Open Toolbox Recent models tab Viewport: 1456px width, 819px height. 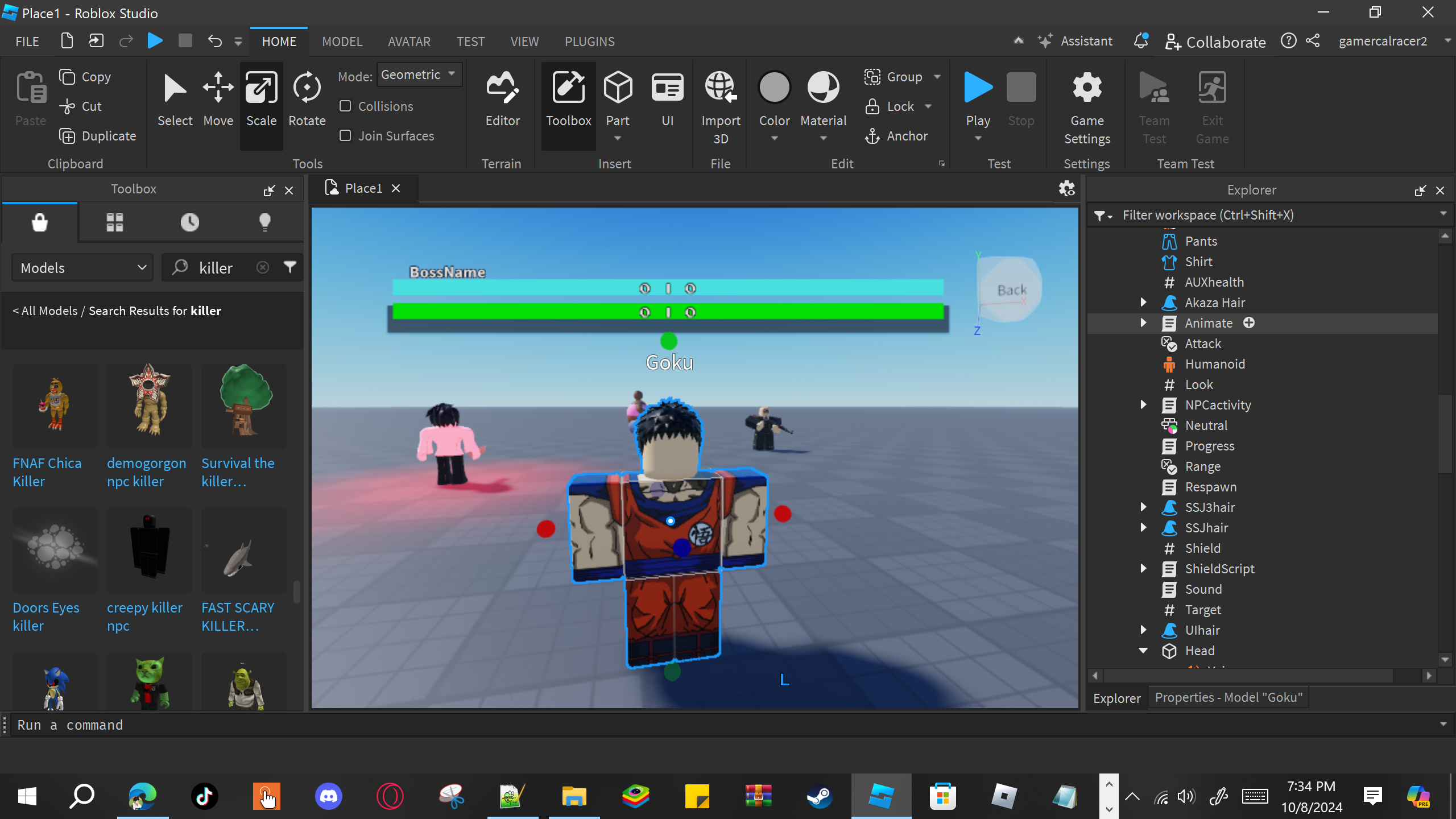coord(189,222)
